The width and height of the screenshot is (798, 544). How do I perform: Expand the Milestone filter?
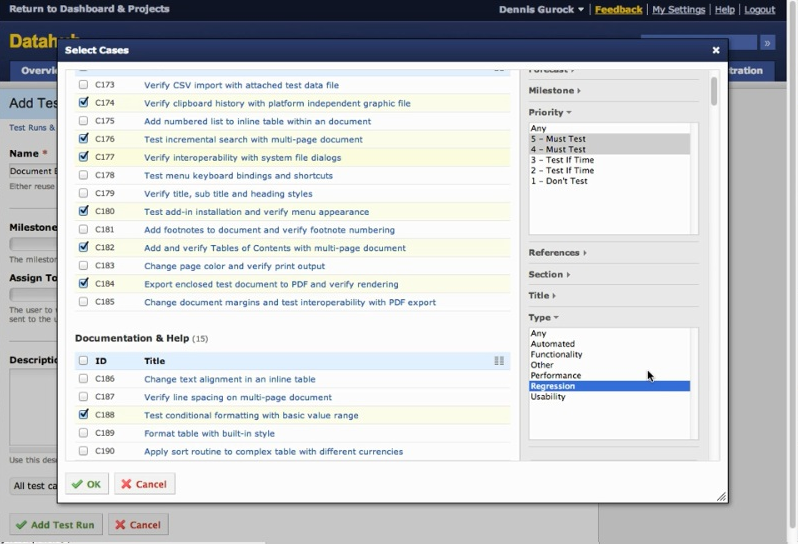554,91
